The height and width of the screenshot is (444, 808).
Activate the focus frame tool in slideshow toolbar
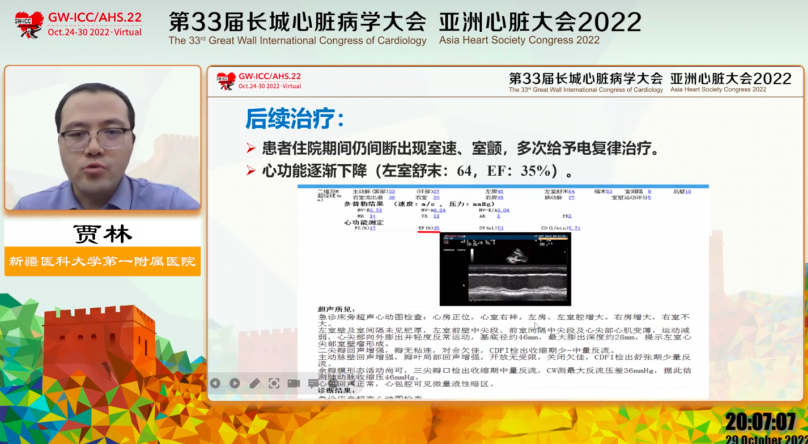[x=274, y=383]
